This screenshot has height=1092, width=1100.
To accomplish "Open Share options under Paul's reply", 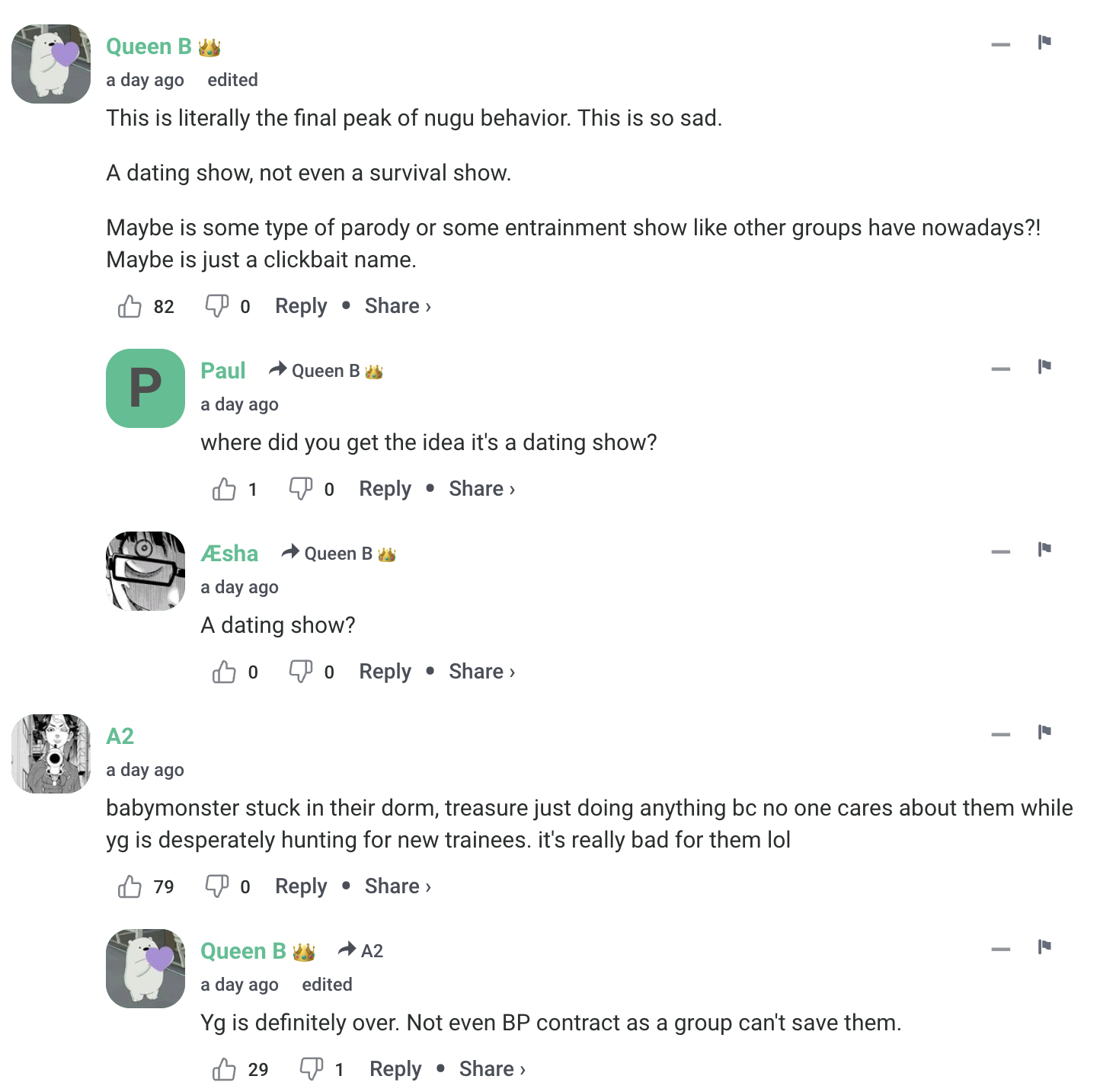I will pos(481,489).
